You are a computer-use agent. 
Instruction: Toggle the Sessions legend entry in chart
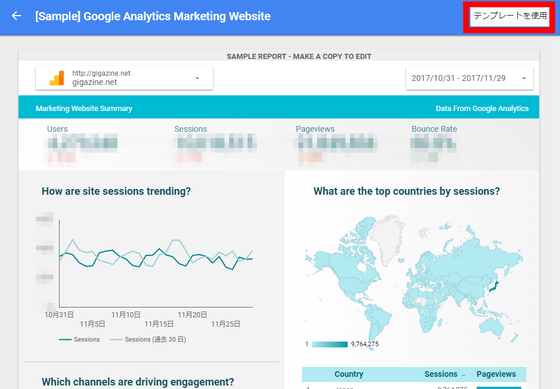pyautogui.click(x=79, y=339)
